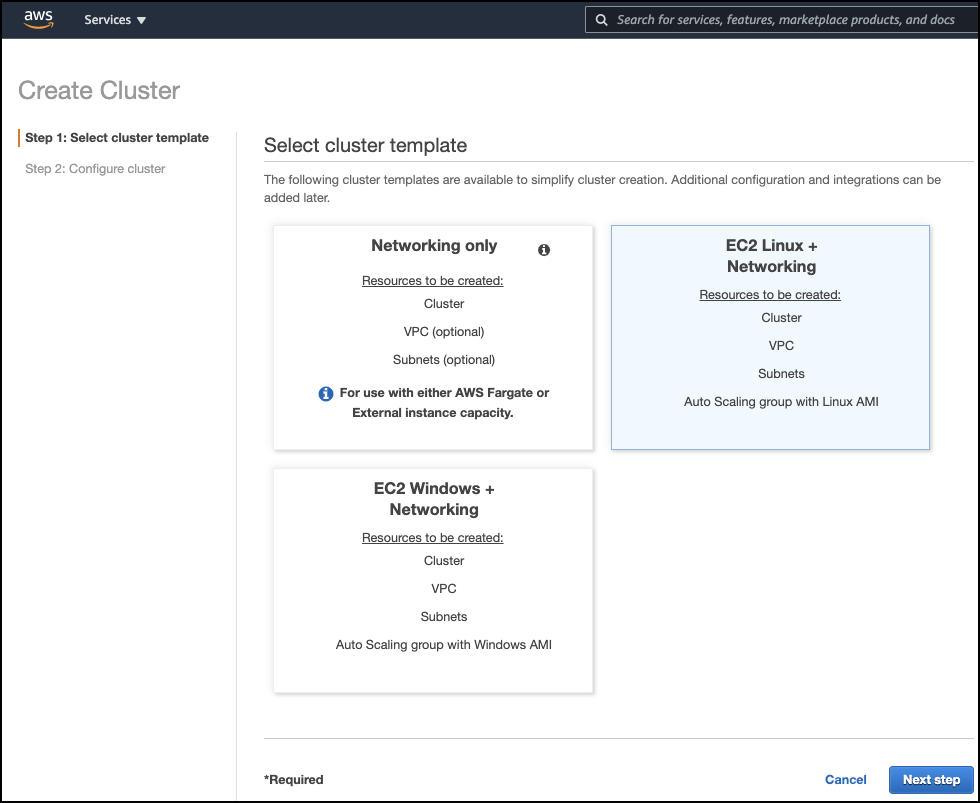
Task: Click info icon beside Networking only
Action: 544,250
